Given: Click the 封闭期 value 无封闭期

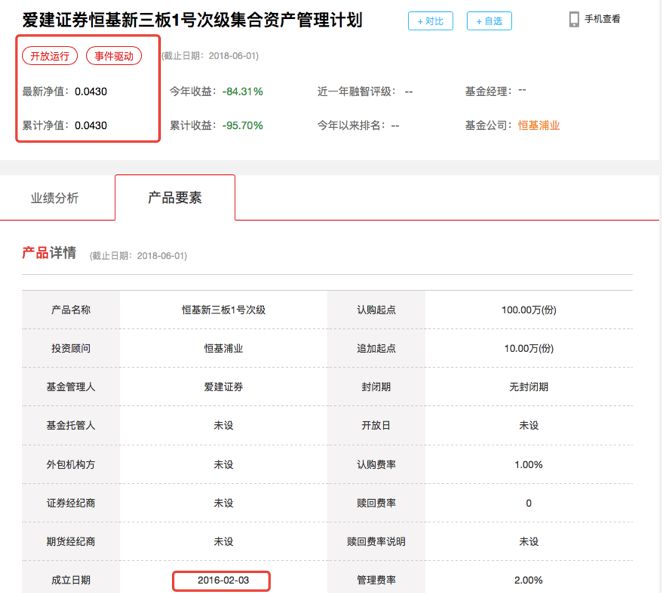Looking at the screenshot, I should [x=529, y=387].
